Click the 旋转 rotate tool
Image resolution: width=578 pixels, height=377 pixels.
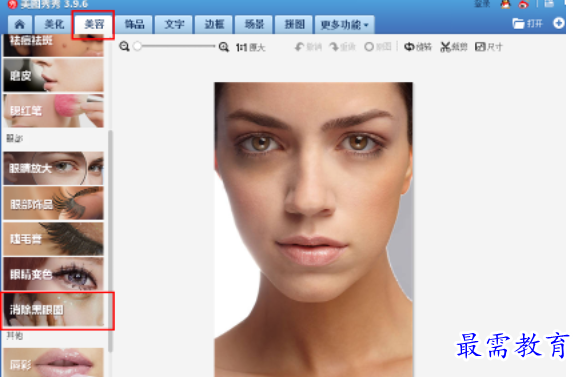coord(418,47)
